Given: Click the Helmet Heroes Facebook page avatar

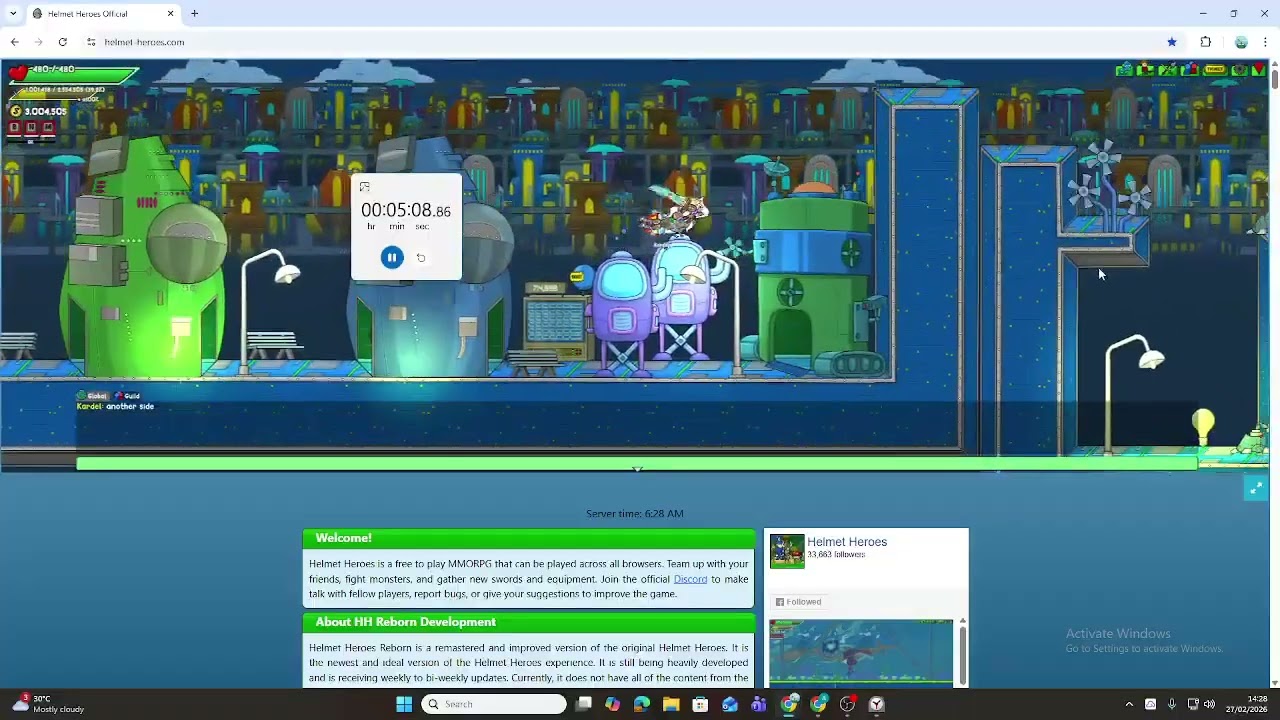Looking at the screenshot, I should pyautogui.click(x=787, y=551).
